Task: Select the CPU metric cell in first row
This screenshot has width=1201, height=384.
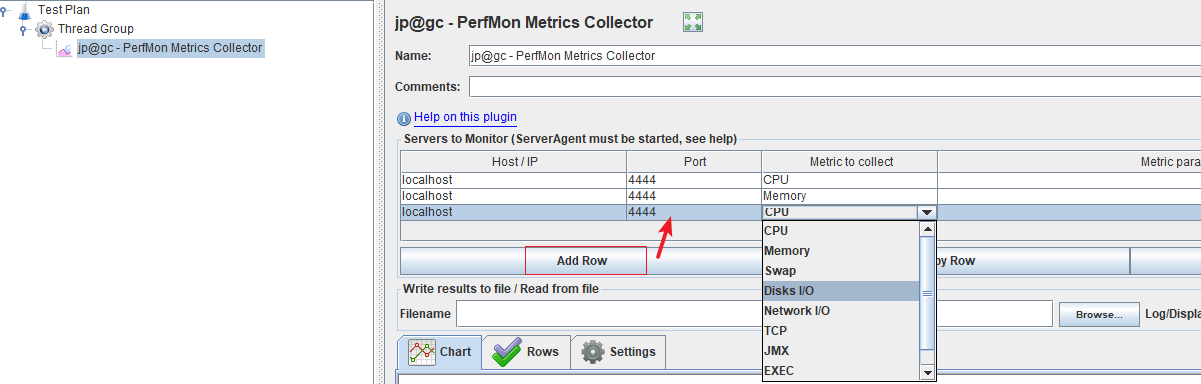Action: [849, 180]
